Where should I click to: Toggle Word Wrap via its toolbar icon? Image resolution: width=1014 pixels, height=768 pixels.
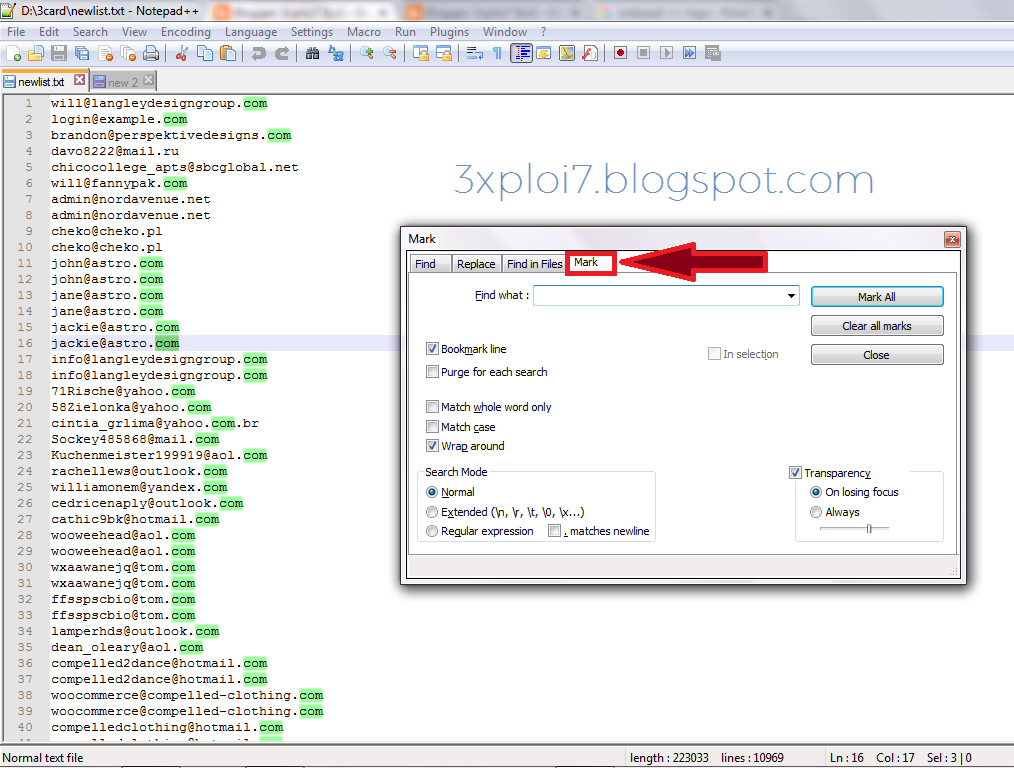(473, 53)
